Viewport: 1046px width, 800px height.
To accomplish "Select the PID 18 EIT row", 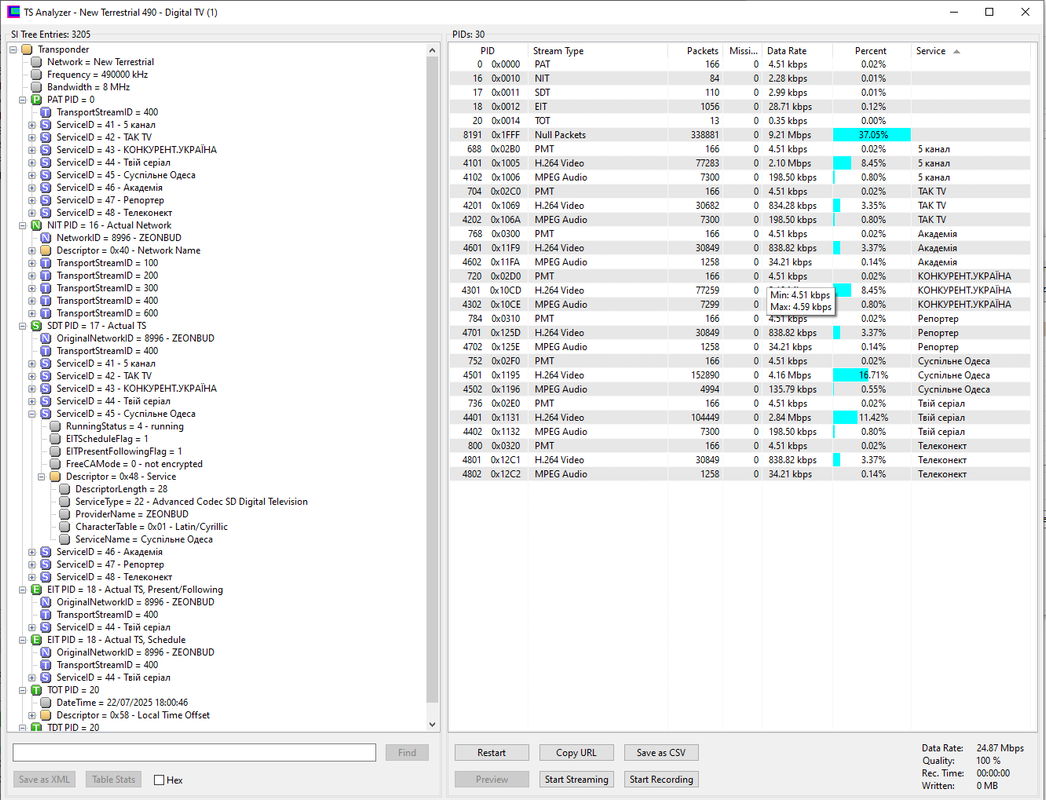I will (740, 107).
